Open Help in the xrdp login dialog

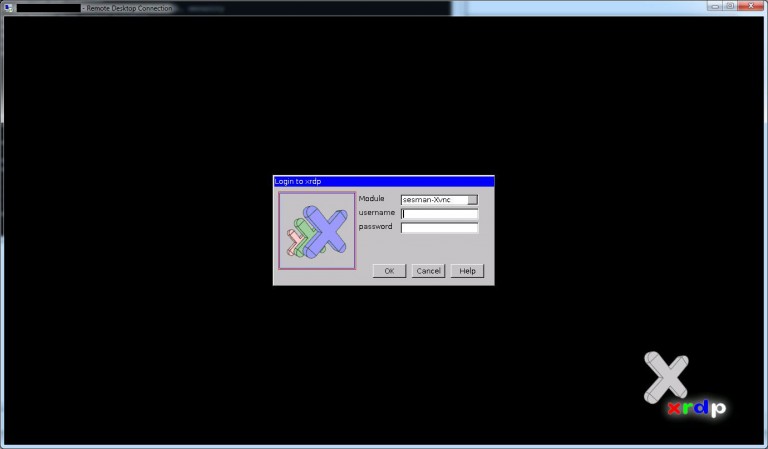coord(467,271)
